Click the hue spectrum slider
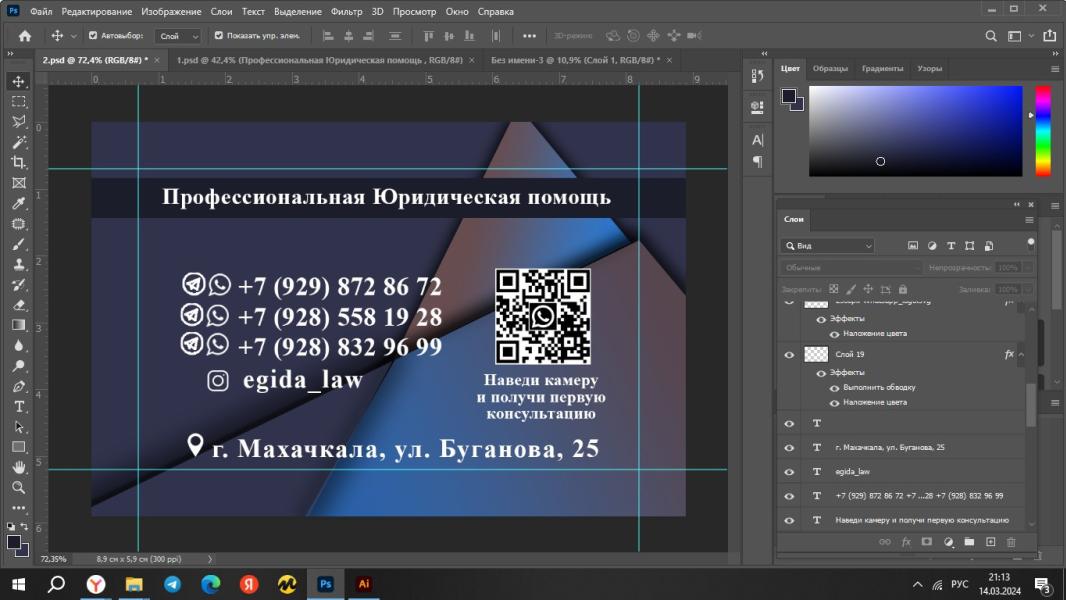The width and height of the screenshot is (1066, 600). click(1043, 131)
